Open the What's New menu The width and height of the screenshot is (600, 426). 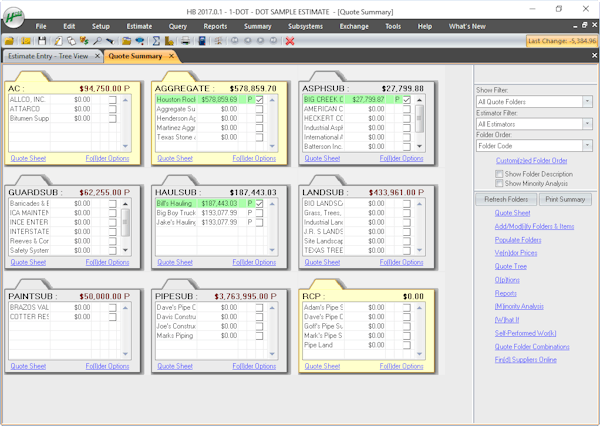pos(467,26)
